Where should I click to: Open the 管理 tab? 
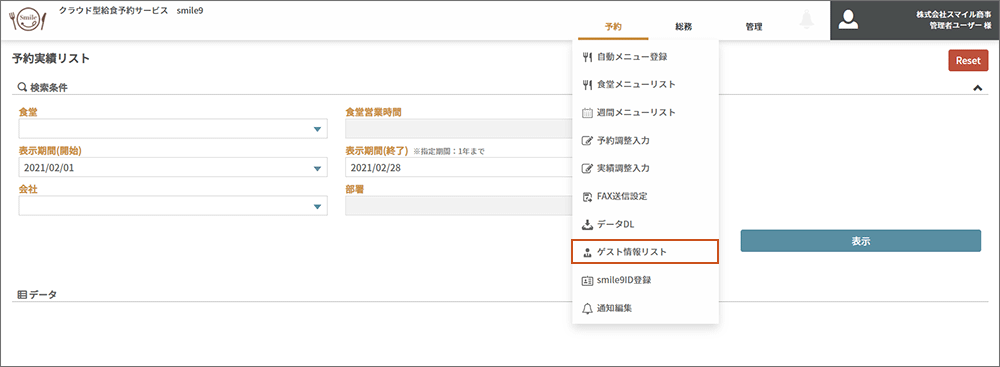pos(753,27)
